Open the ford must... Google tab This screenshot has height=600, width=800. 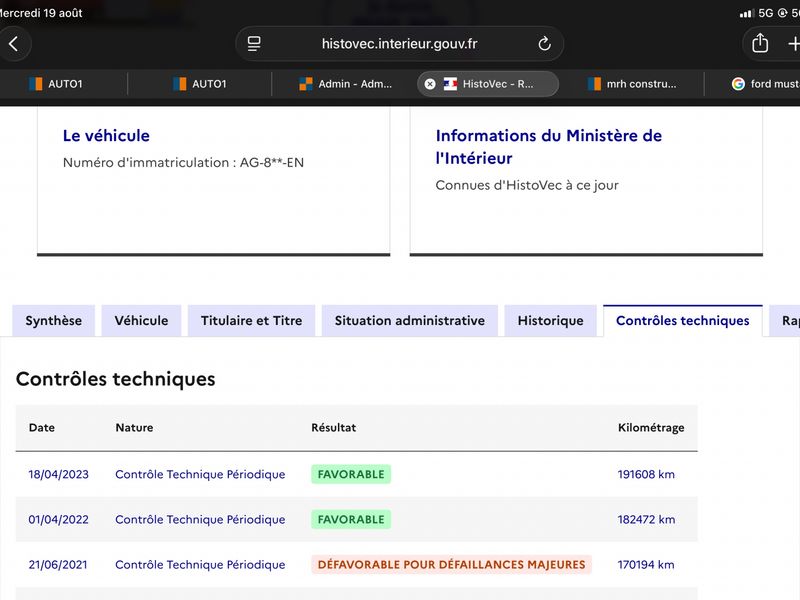coord(765,84)
